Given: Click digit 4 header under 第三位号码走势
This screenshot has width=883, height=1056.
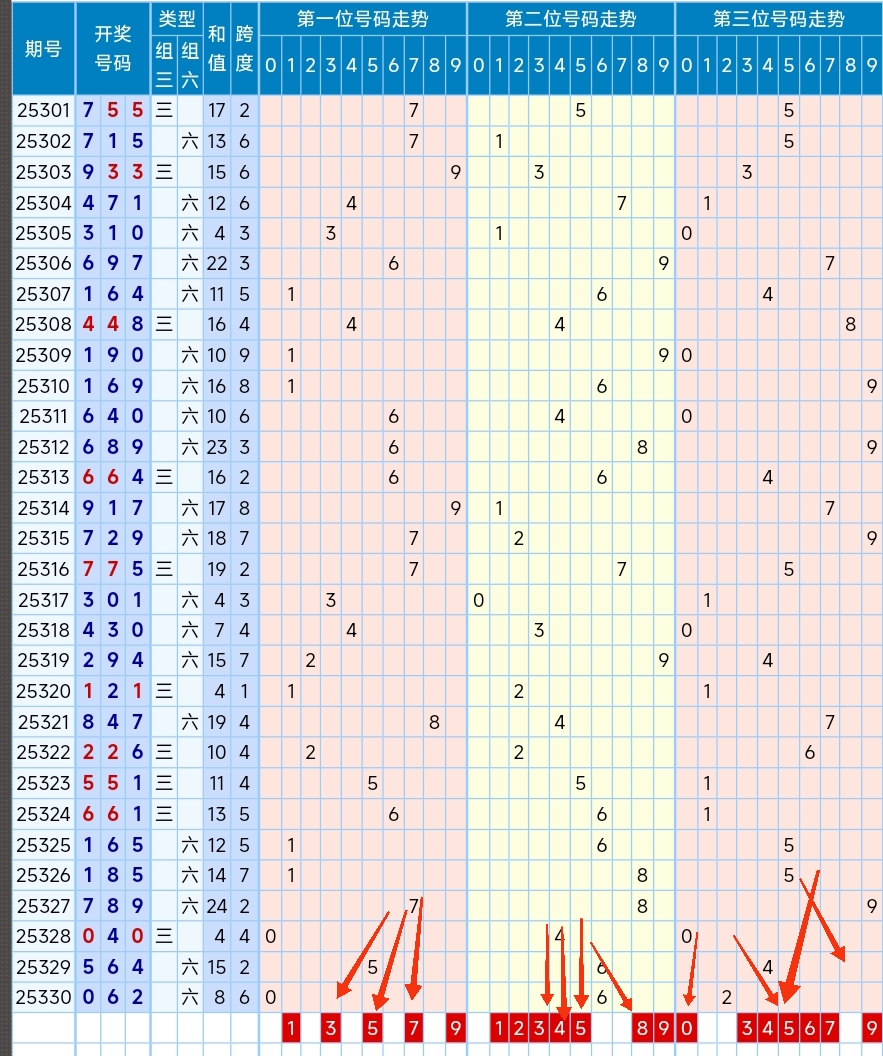Looking at the screenshot, I should (768, 65).
